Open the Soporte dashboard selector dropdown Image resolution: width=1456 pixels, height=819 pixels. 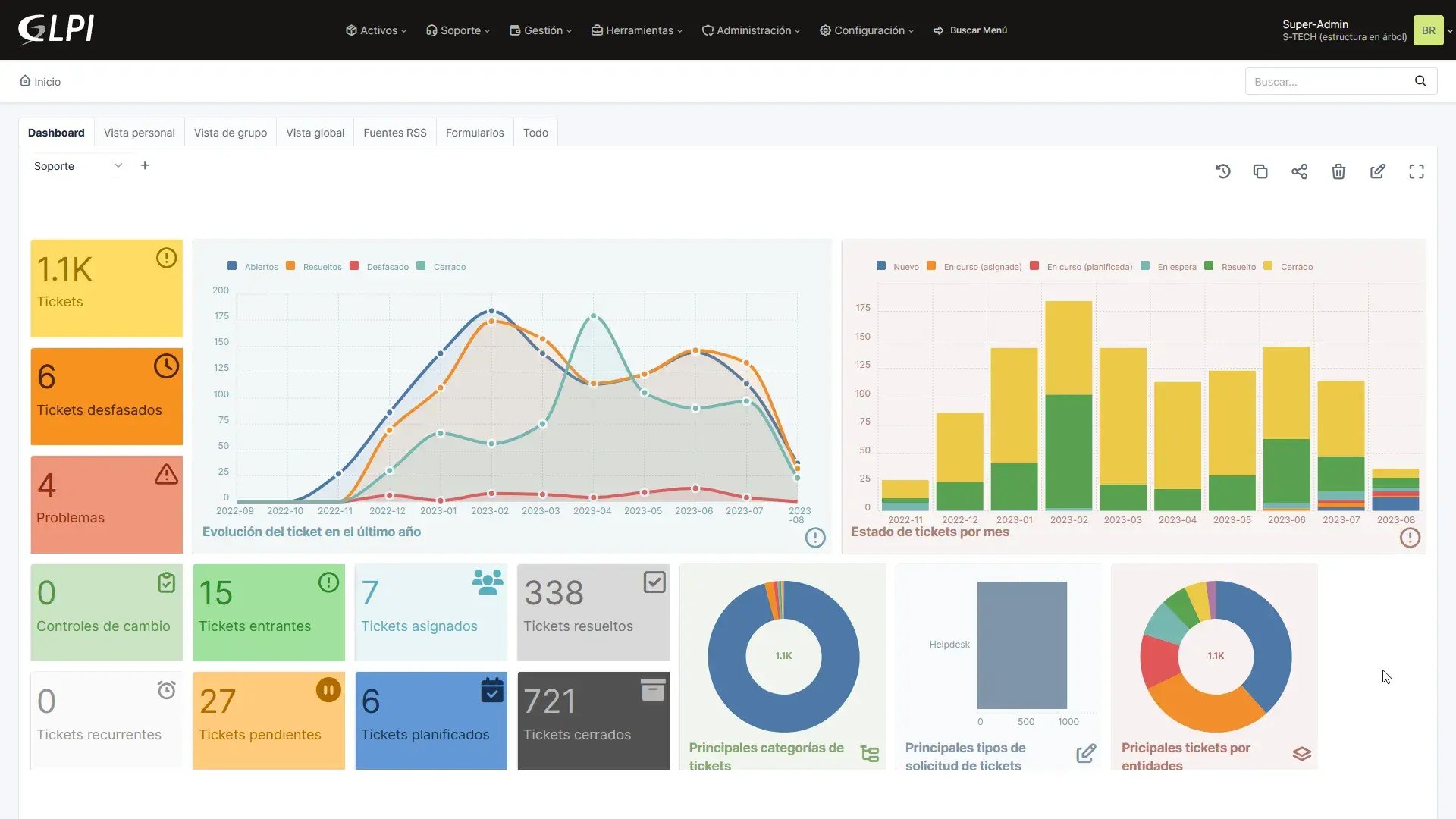click(77, 166)
